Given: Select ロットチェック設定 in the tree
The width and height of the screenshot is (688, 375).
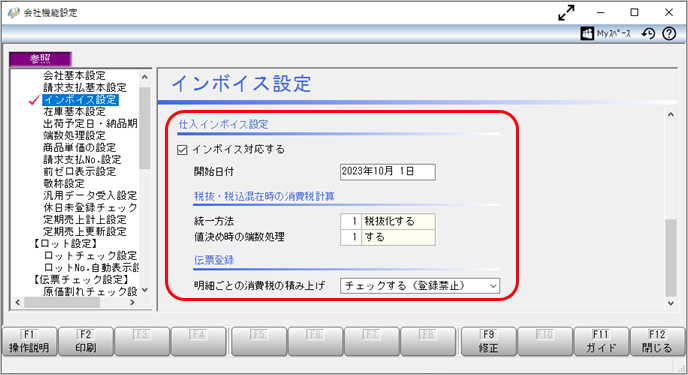Looking at the screenshot, I should [90, 255].
